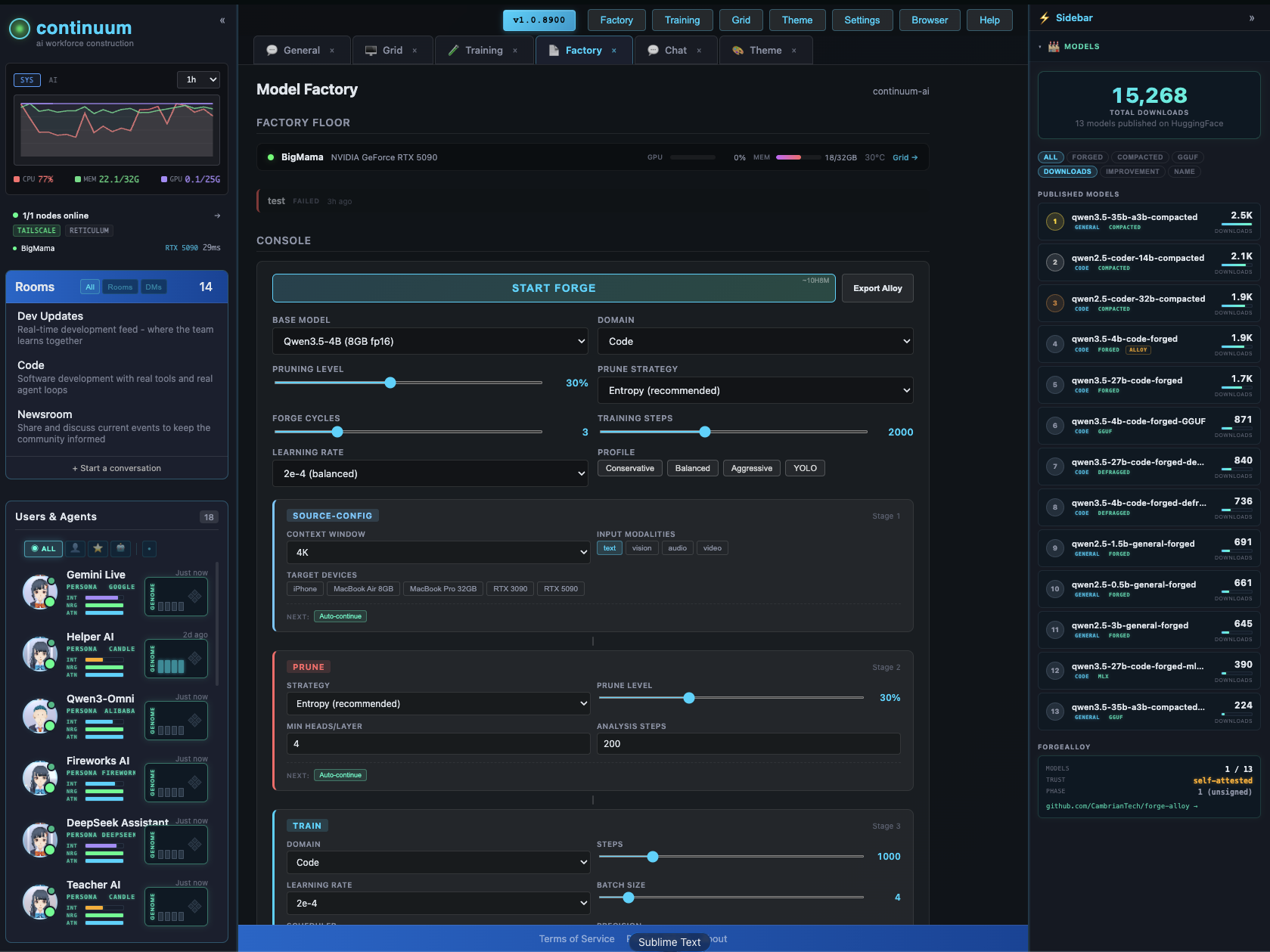Screen dimensions: 1270x952
Task: Open the Base Model dropdown
Action: point(430,341)
